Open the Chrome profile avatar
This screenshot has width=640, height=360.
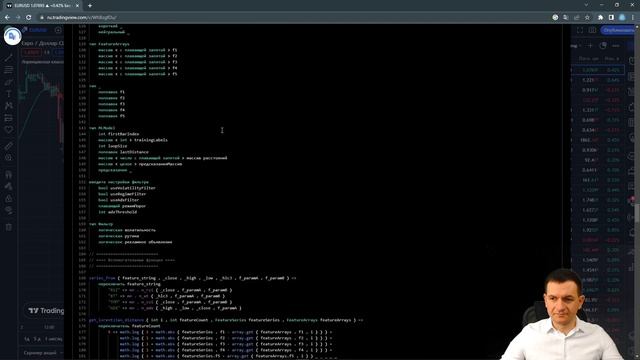622,18
